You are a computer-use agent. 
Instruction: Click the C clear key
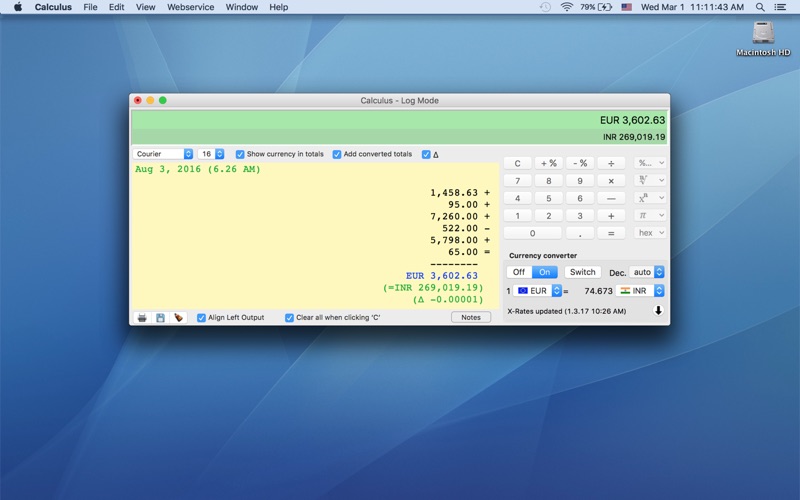coord(517,163)
